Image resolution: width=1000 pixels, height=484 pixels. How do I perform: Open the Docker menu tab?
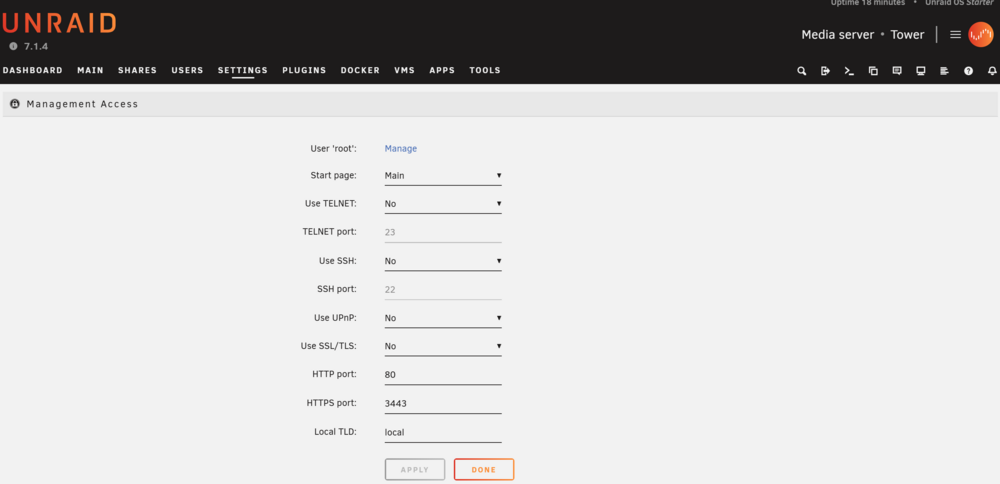click(x=360, y=70)
